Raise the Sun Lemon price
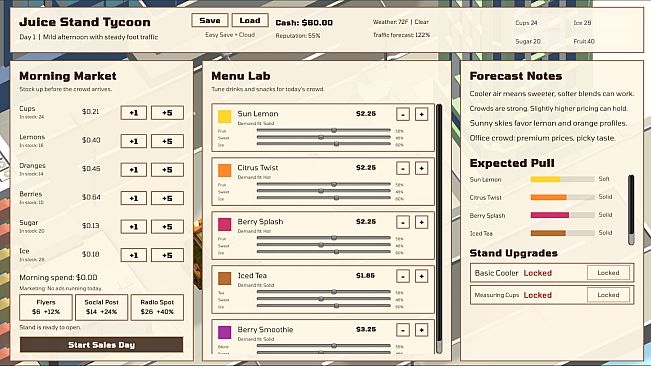This screenshot has width=651, height=366. [x=421, y=114]
